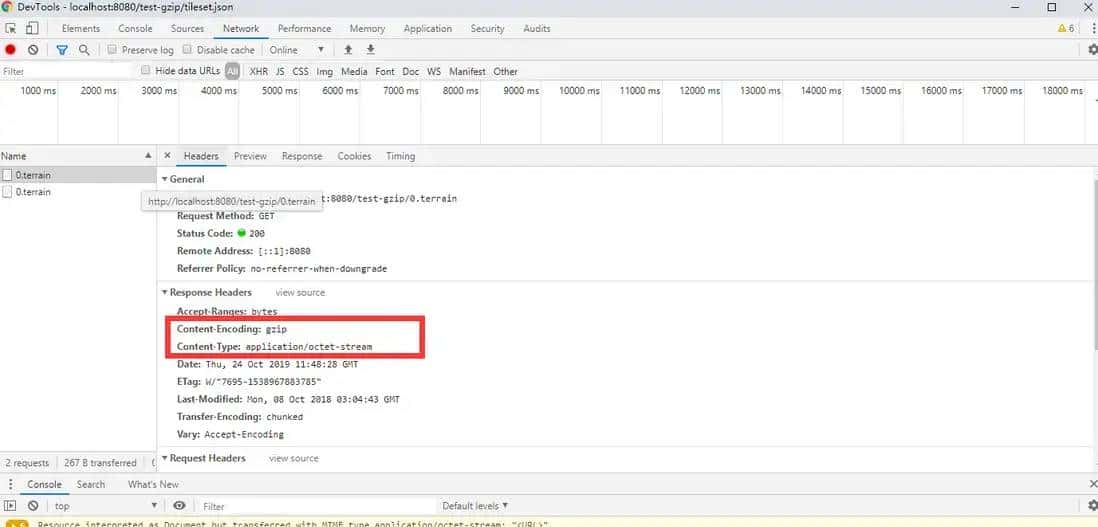Open the Default levels dropdown in console
Viewport: 1098px width, 527px height.
[475, 506]
